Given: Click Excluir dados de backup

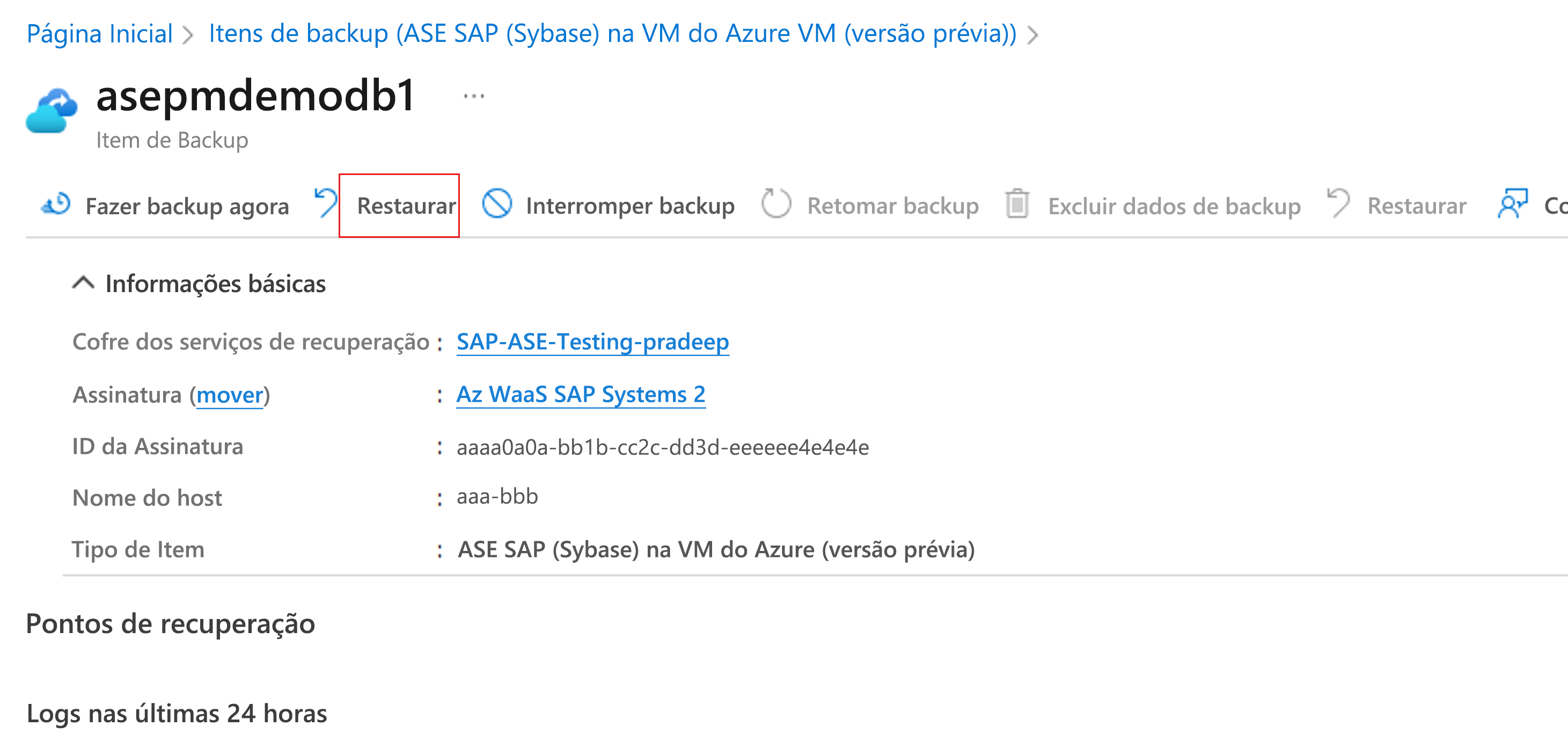Looking at the screenshot, I should click(1174, 207).
